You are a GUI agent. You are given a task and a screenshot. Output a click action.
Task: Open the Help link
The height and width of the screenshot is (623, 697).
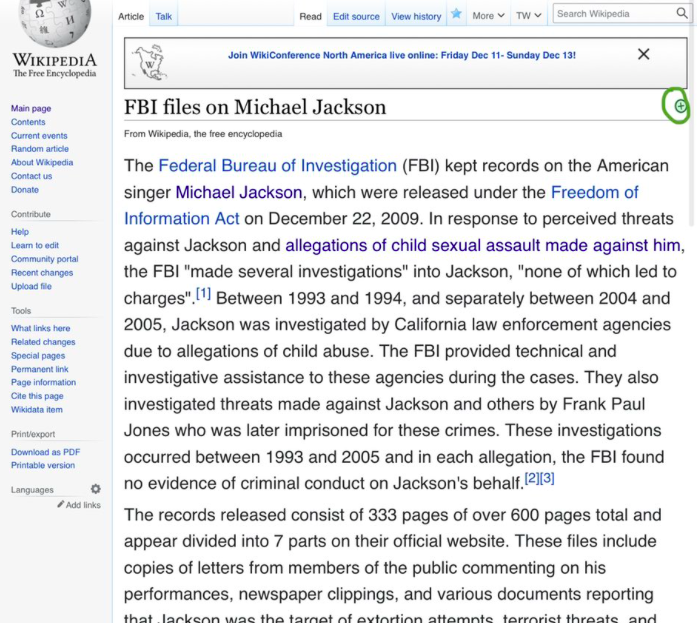(20, 232)
